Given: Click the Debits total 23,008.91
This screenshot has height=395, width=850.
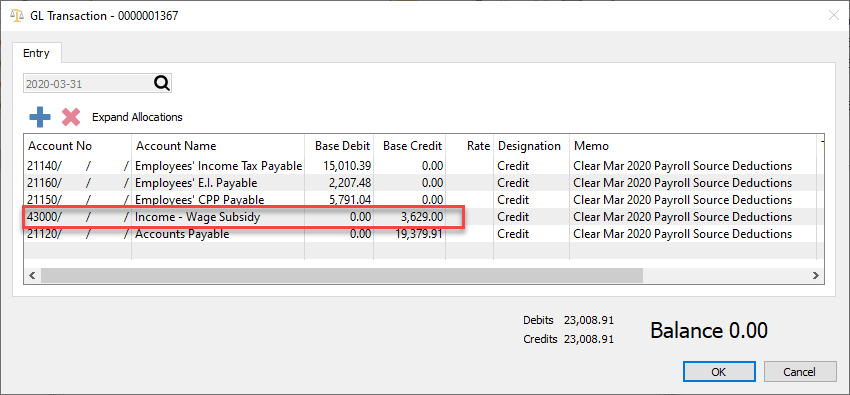Looking at the screenshot, I should [589, 320].
